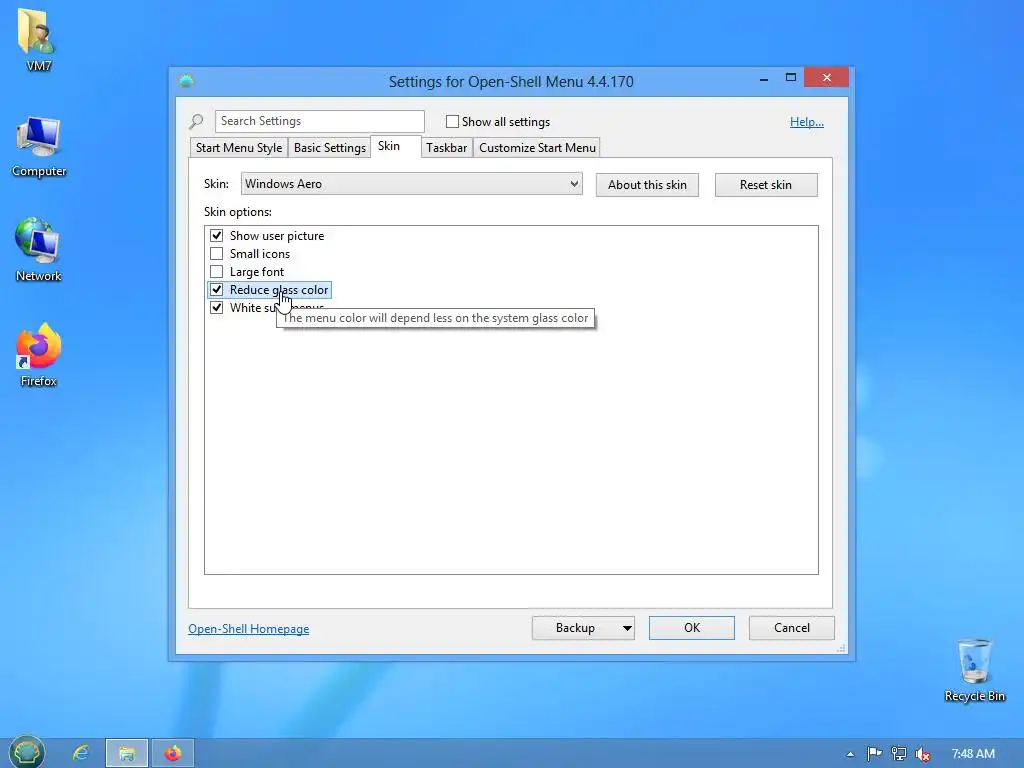Focus the Search Settings field
Viewport: 1024px width, 768px height.
coord(319,121)
